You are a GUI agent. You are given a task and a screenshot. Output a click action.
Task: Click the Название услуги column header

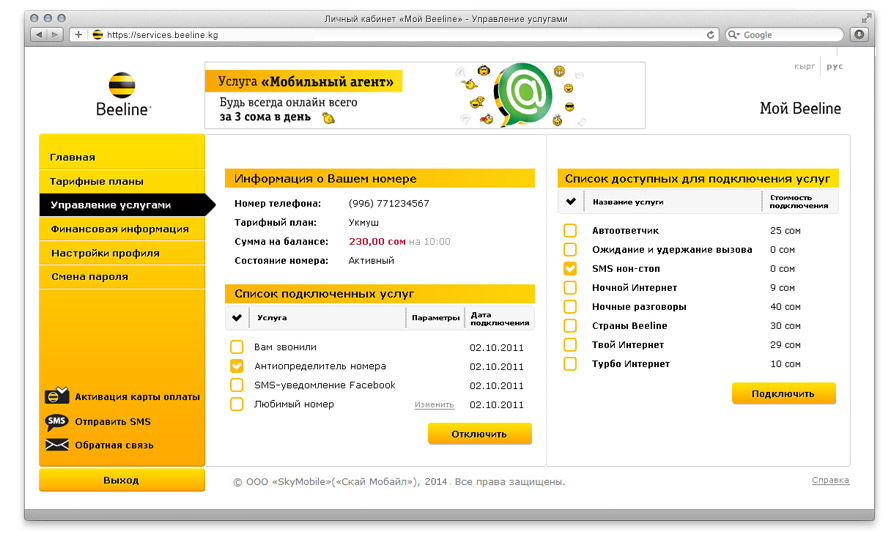(628, 202)
